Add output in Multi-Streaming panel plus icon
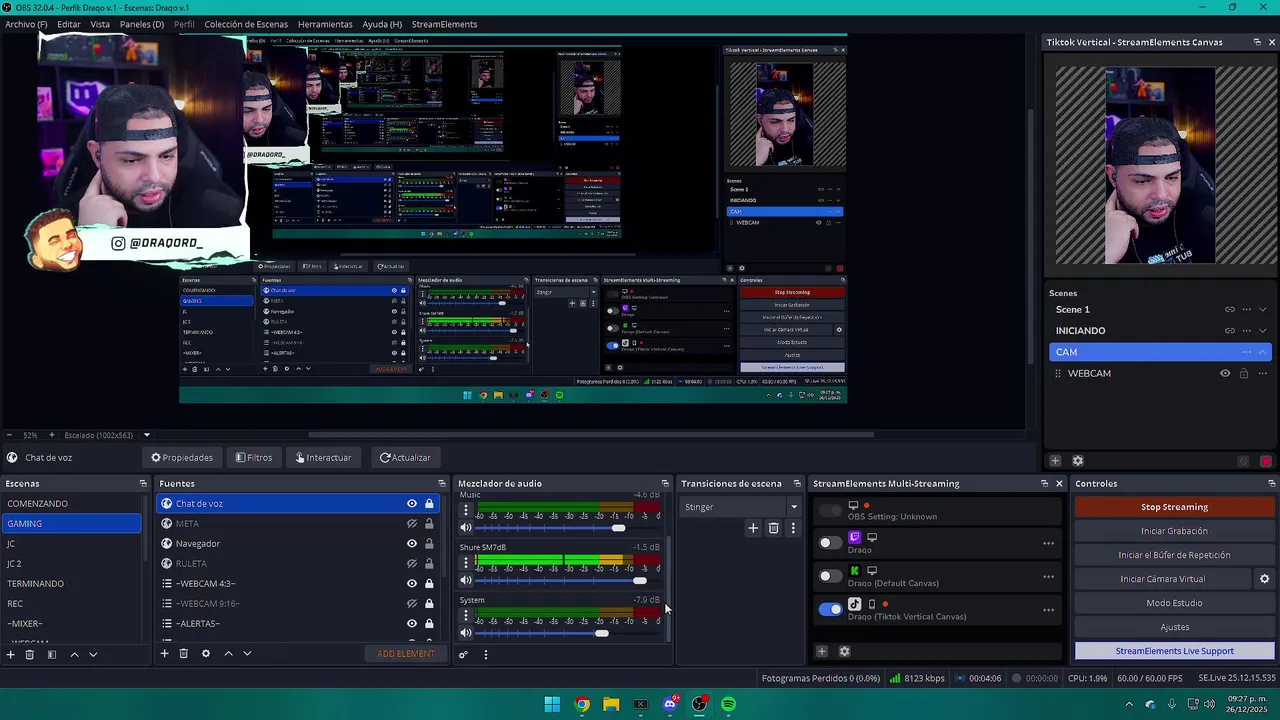Viewport: 1280px width, 720px height. (822, 651)
